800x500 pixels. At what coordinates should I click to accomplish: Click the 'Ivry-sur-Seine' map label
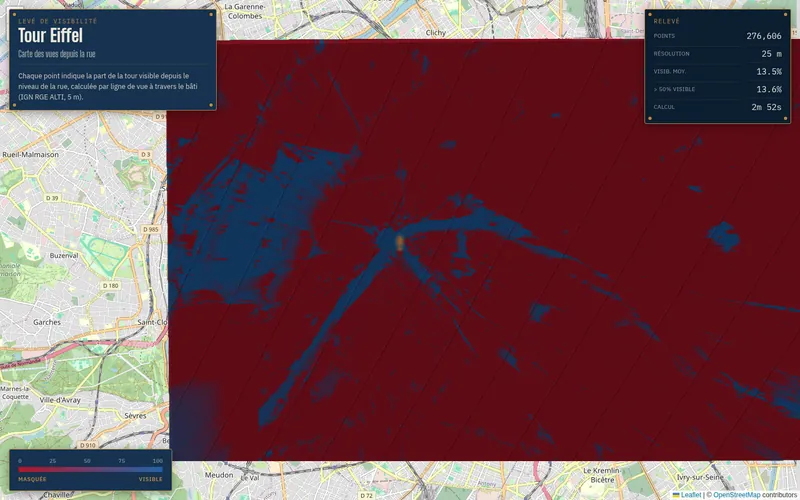tap(700, 477)
